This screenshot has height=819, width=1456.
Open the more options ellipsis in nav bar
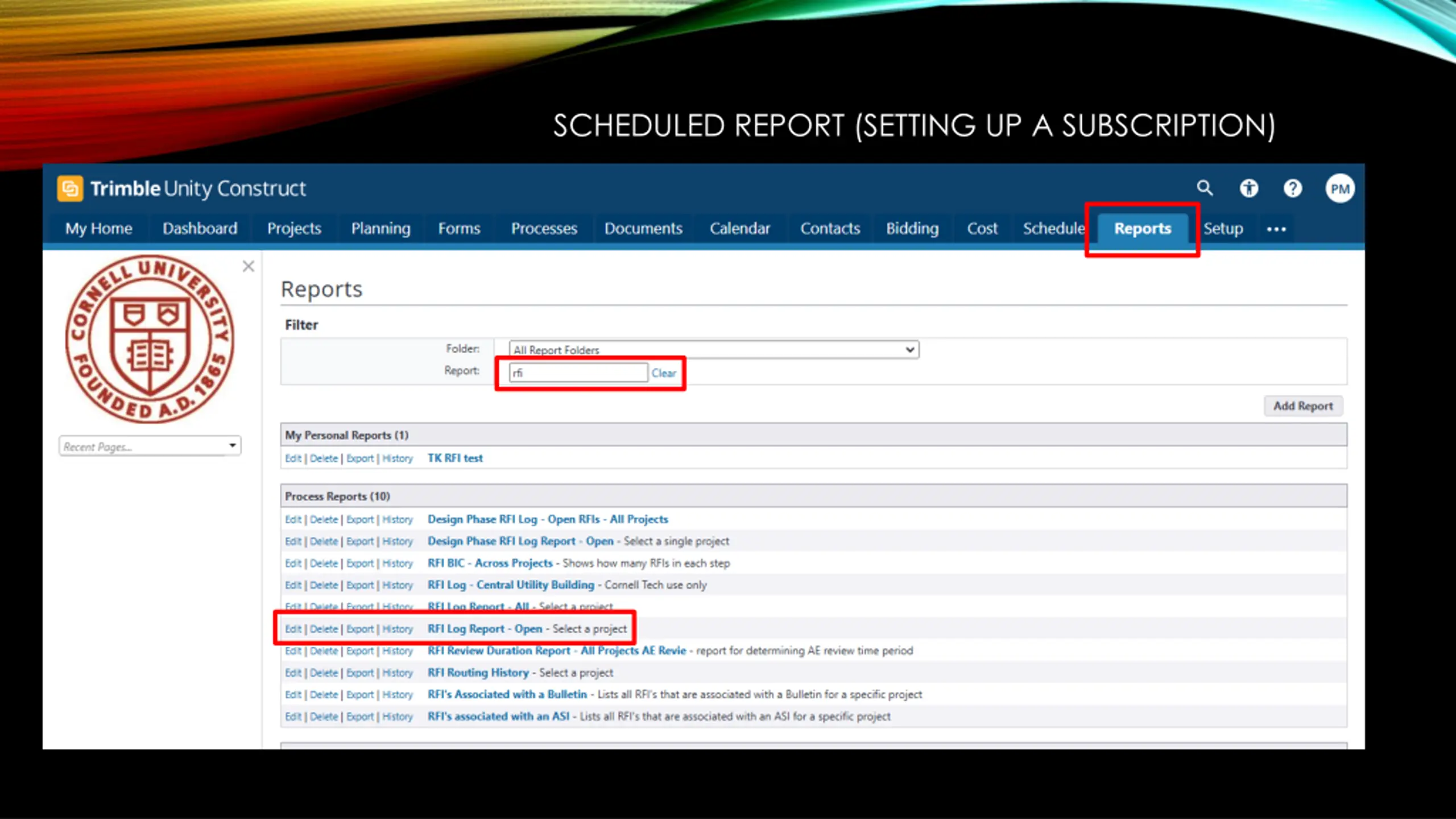tap(1276, 229)
